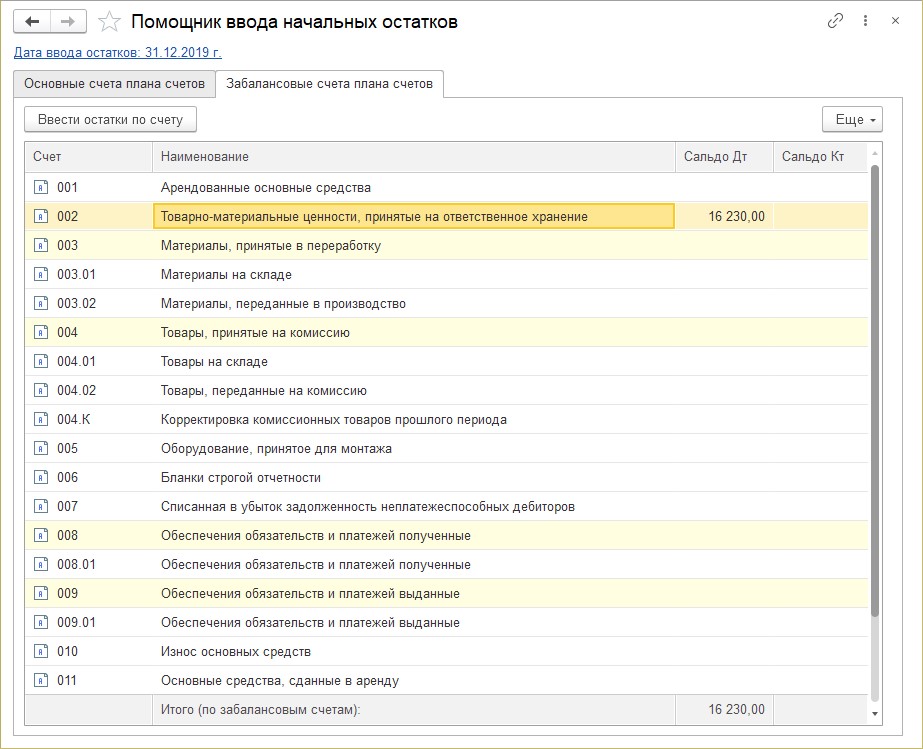923x749 pixels.
Task: Click the account icon in row 009.01
Action: click(x=41, y=622)
